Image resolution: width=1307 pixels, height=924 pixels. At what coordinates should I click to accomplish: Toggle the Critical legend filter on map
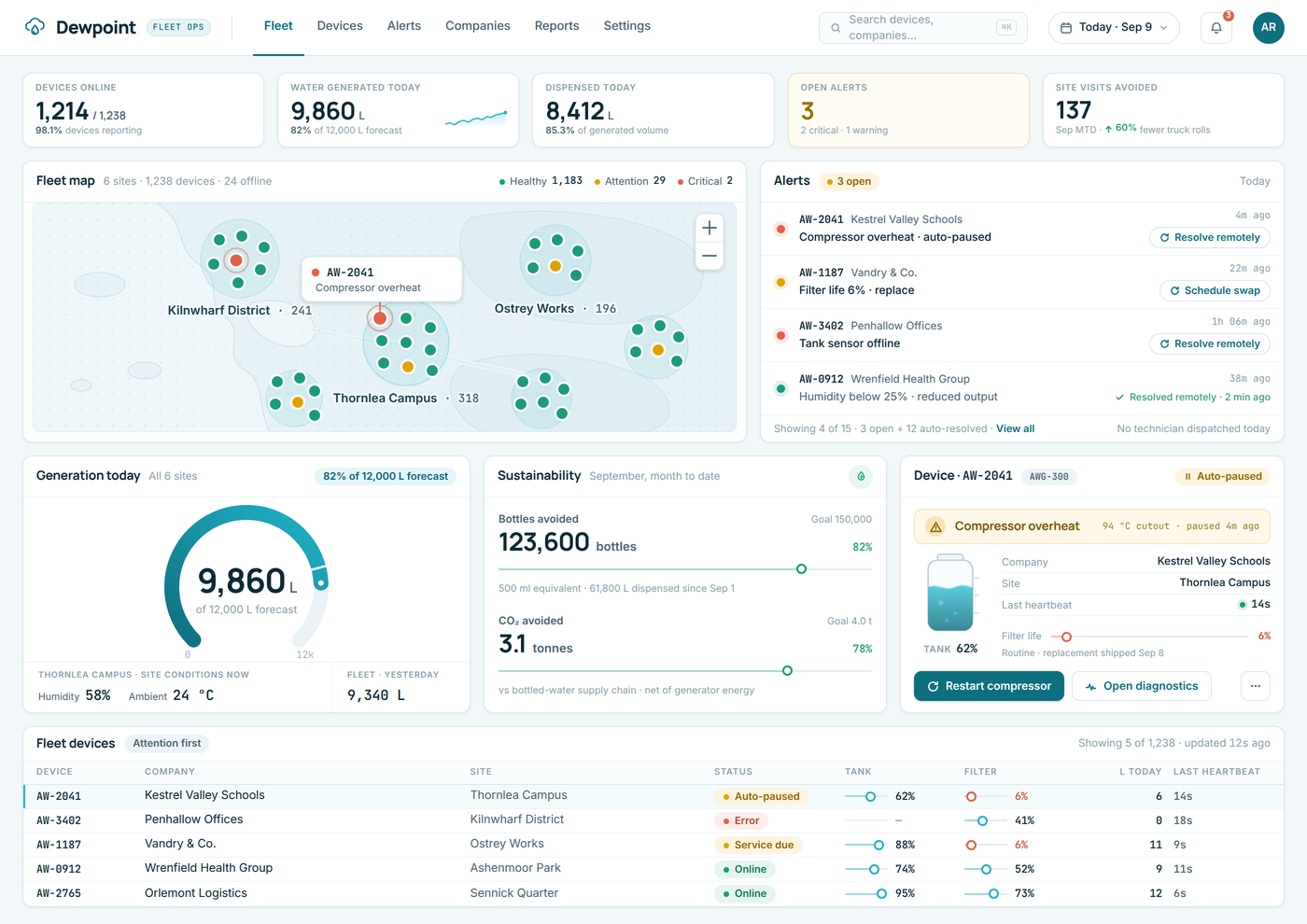[x=705, y=181]
